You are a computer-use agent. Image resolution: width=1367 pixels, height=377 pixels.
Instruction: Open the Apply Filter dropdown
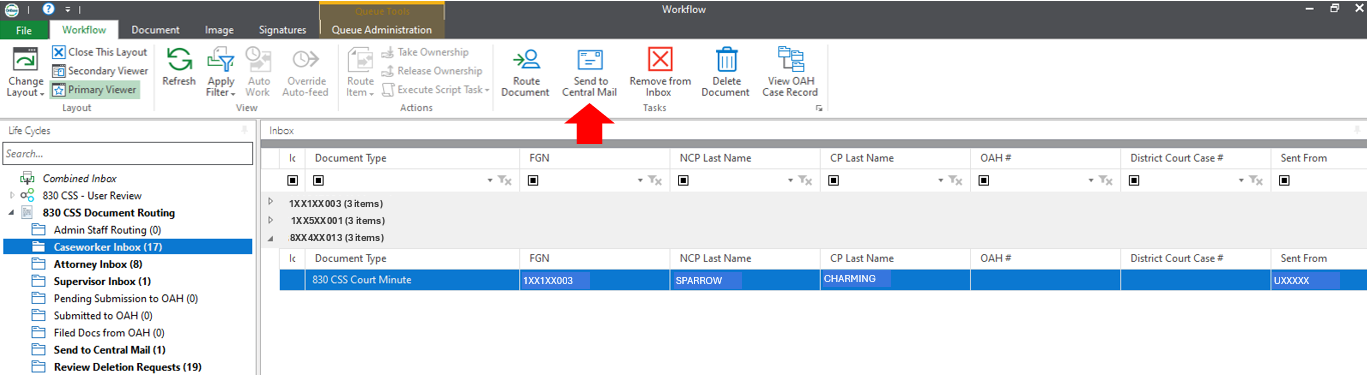pyautogui.click(x=220, y=72)
